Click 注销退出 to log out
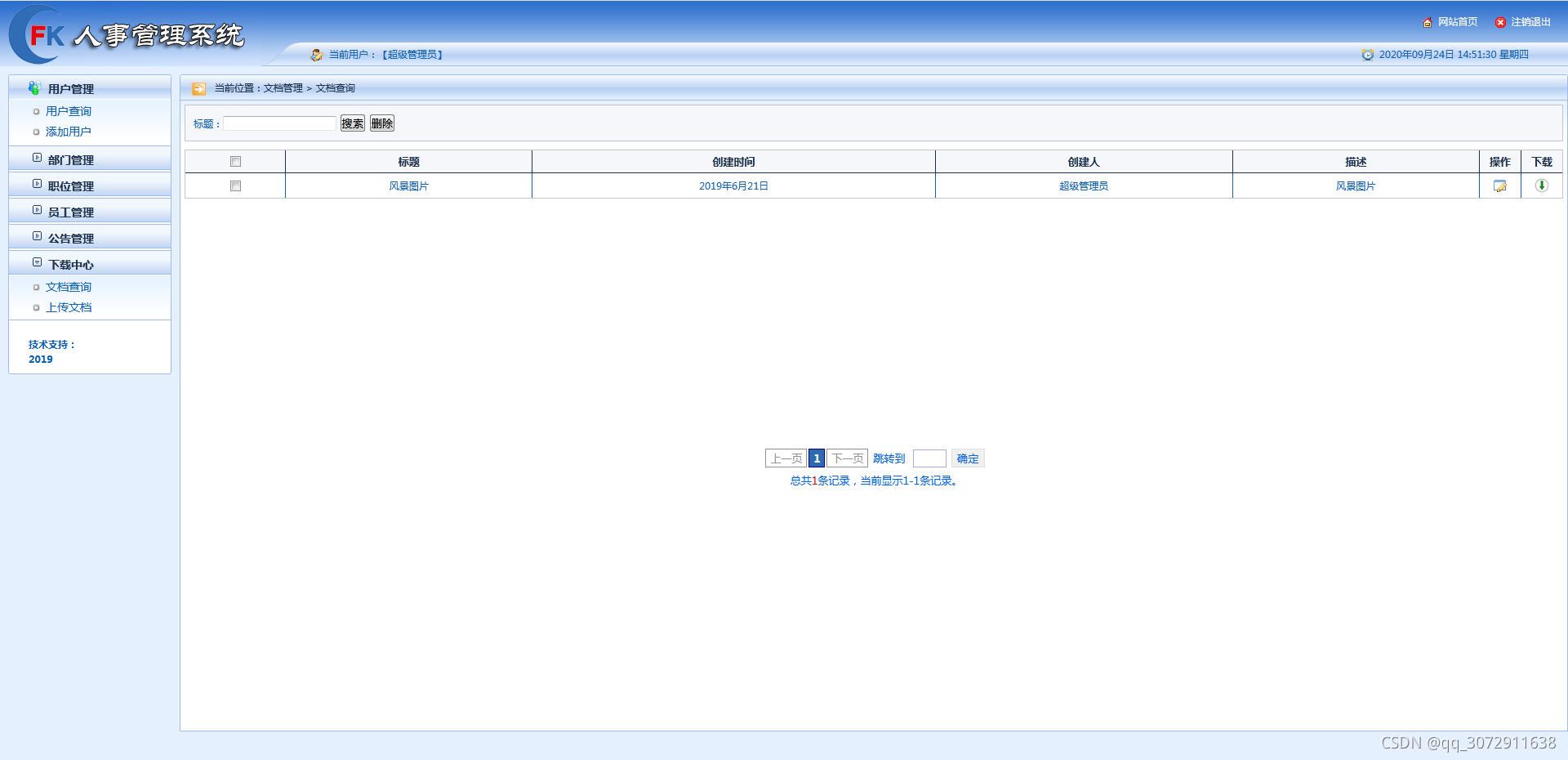The image size is (1568, 760). click(1530, 22)
